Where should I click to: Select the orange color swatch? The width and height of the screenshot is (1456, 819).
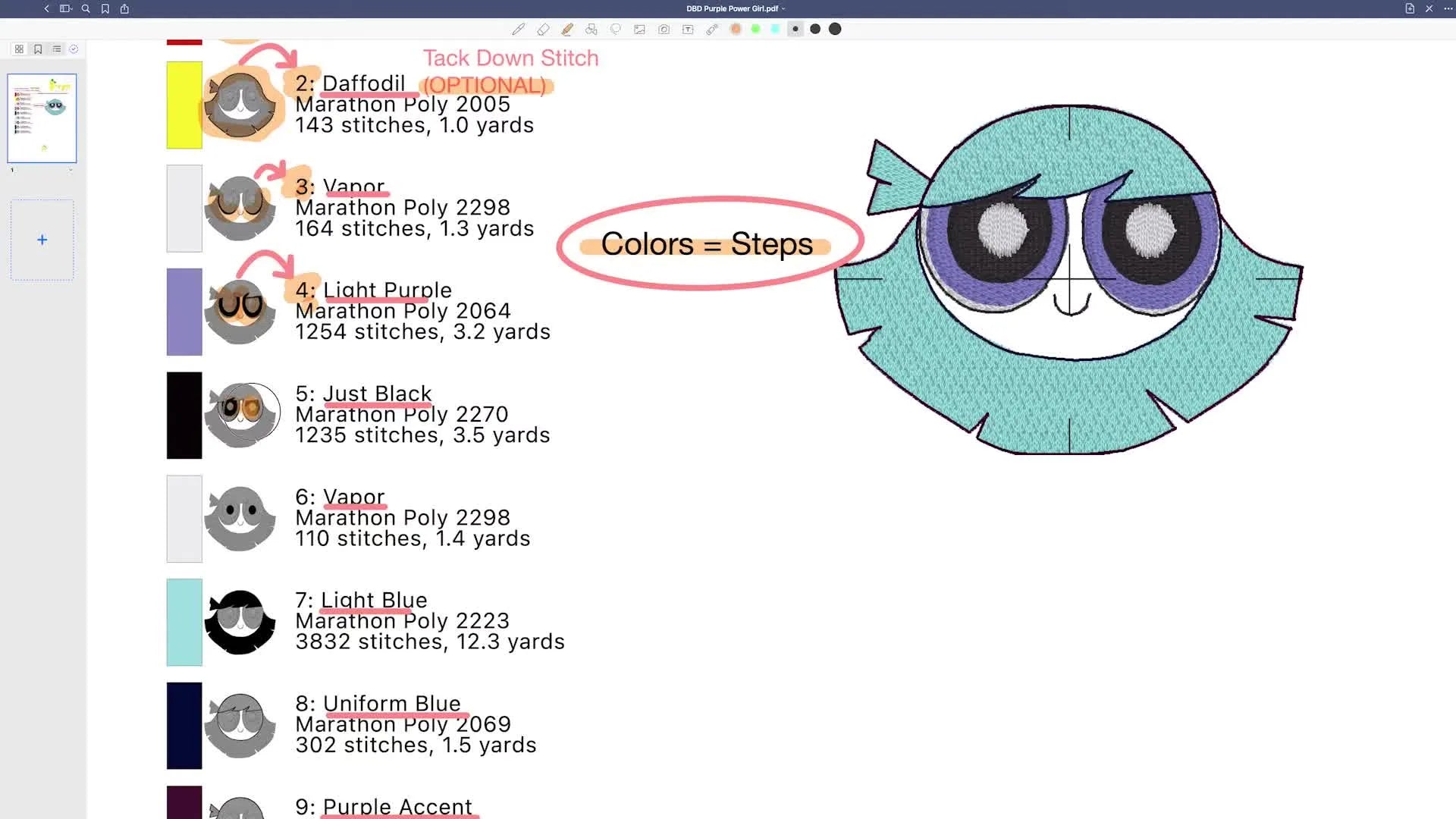pos(735,29)
